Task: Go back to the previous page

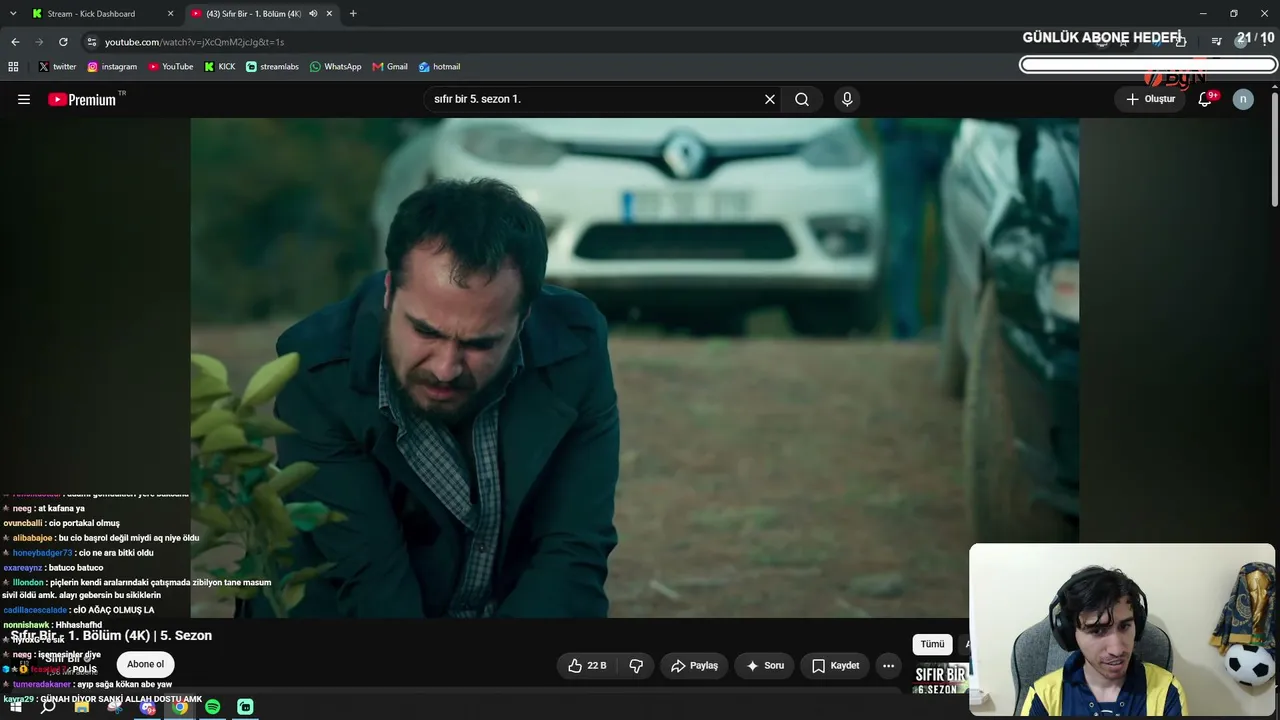Action: pos(15,42)
